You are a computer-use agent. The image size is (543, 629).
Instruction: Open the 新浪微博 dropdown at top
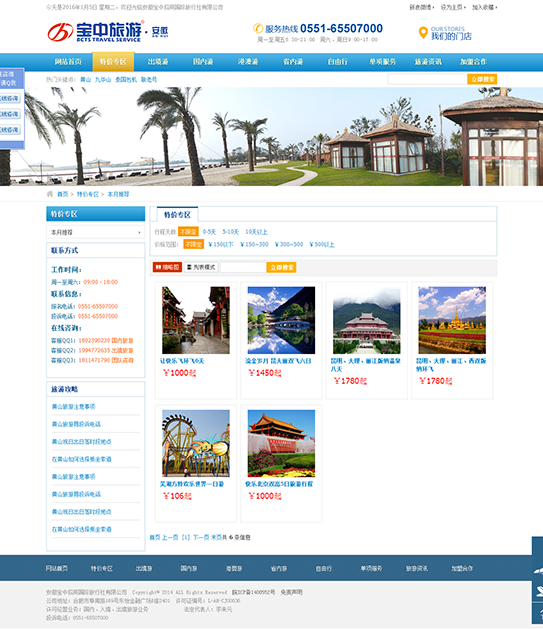click(x=421, y=7)
